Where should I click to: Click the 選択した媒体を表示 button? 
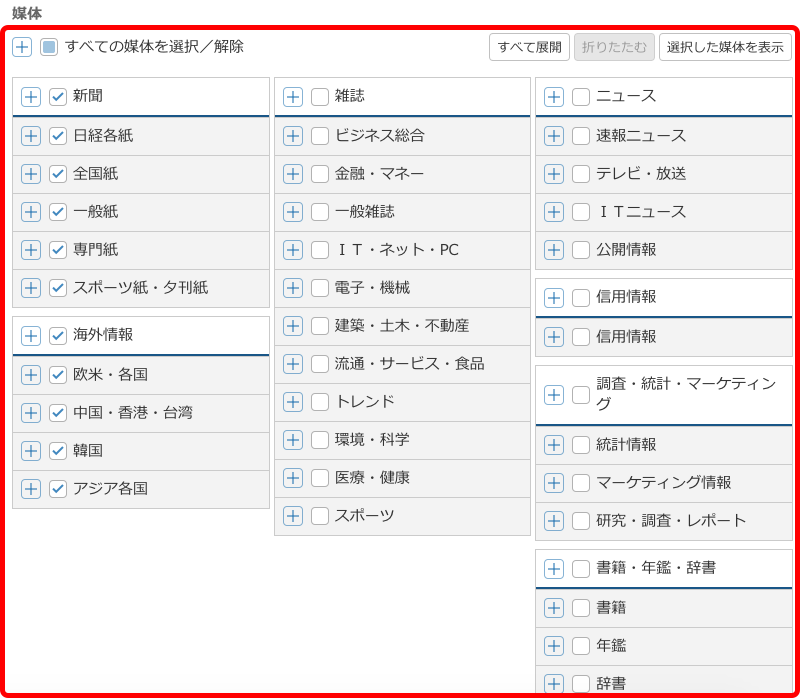point(725,47)
